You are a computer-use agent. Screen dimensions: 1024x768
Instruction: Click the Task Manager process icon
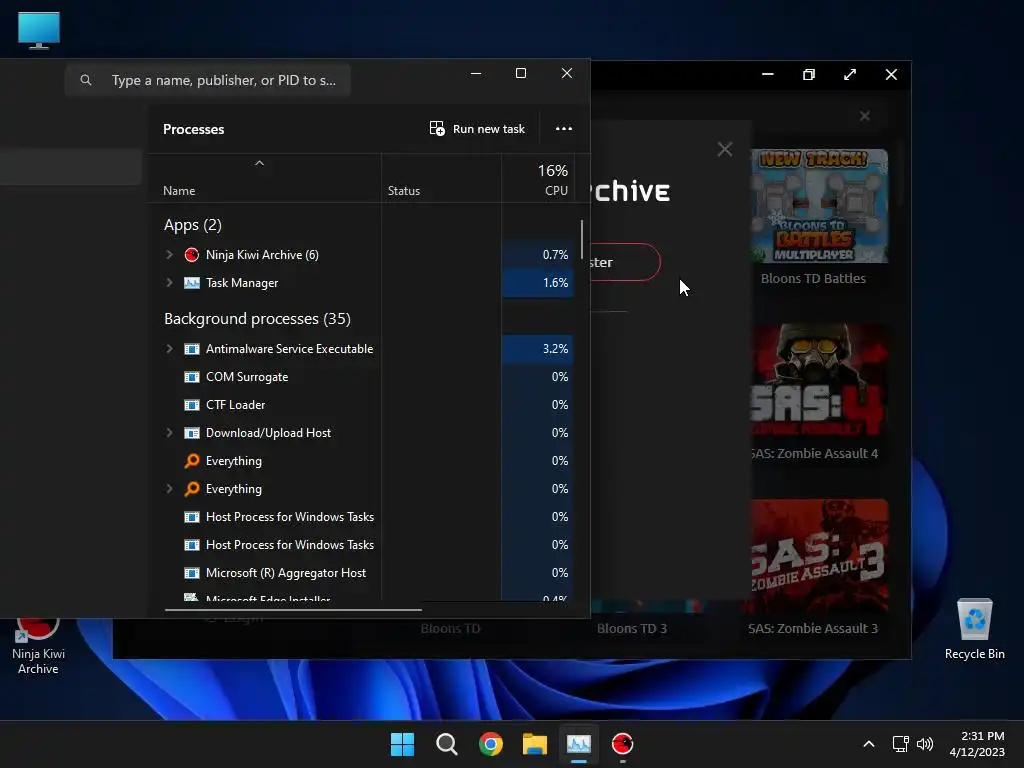[x=191, y=283]
